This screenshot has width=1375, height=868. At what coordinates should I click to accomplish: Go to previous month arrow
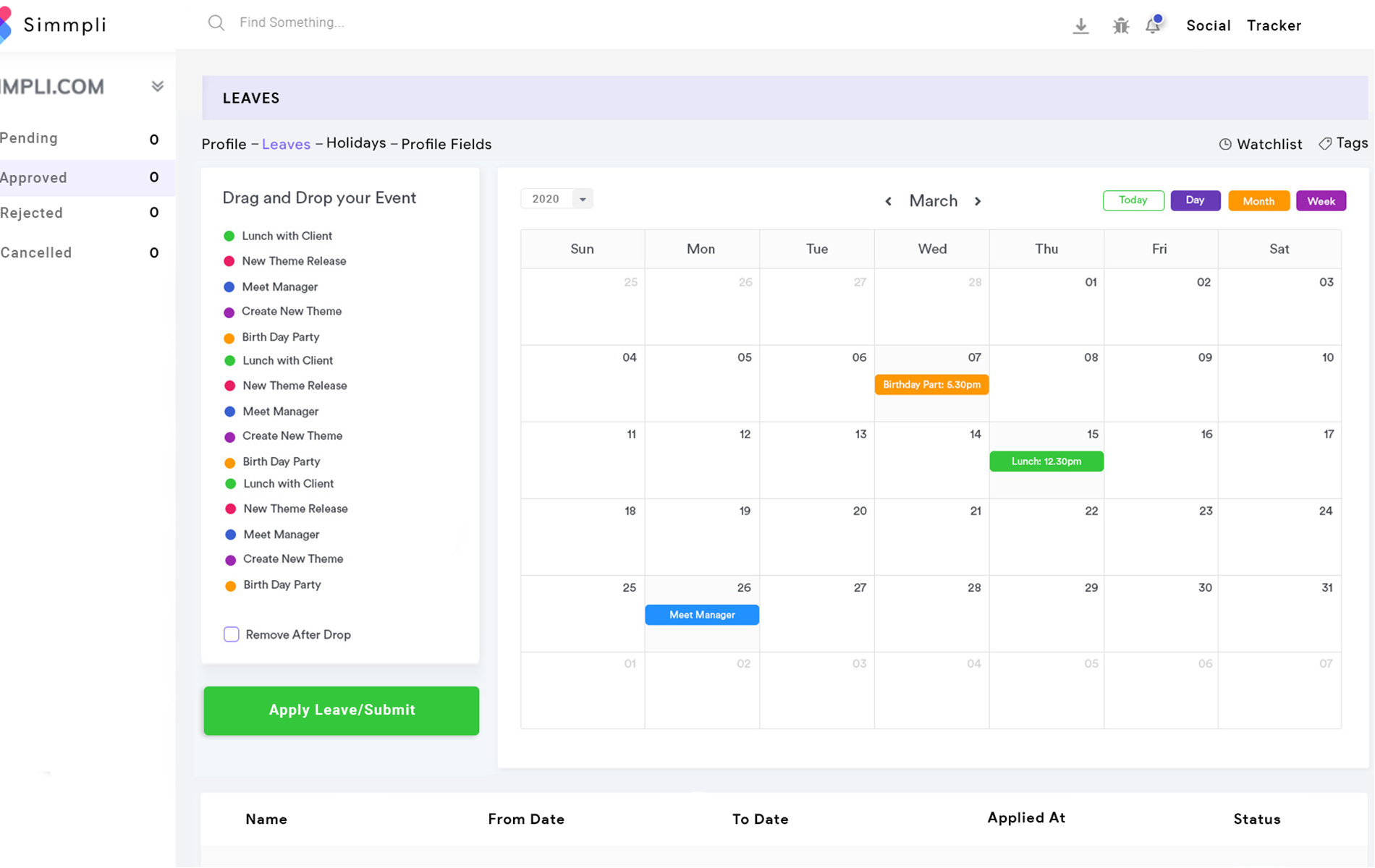[888, 202]
